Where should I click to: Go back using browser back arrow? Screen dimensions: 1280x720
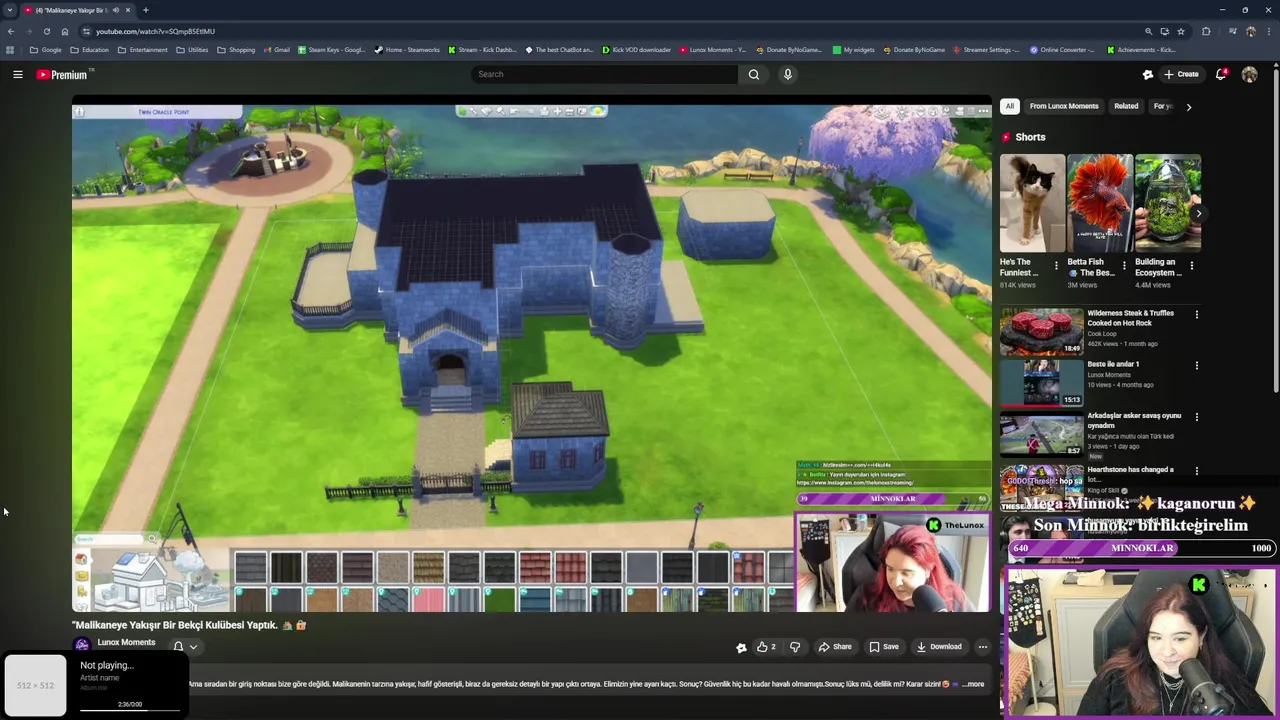tap(11, 31)
